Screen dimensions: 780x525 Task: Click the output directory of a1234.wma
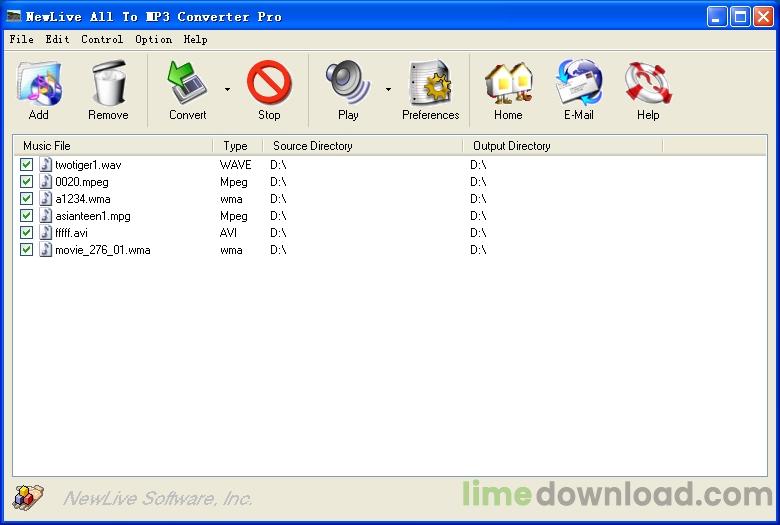pos(478,199)
